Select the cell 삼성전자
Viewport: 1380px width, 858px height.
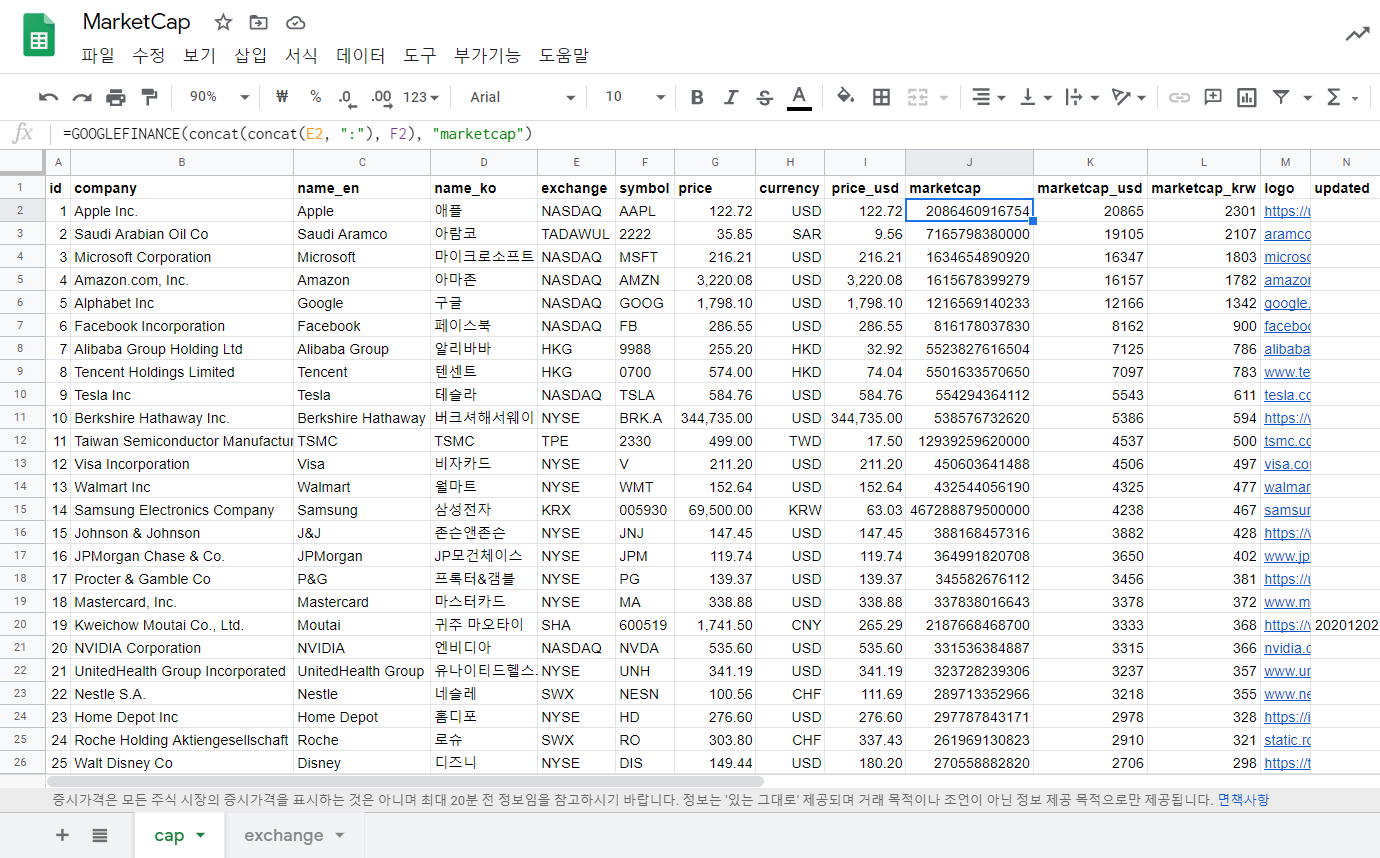point(484,510)
